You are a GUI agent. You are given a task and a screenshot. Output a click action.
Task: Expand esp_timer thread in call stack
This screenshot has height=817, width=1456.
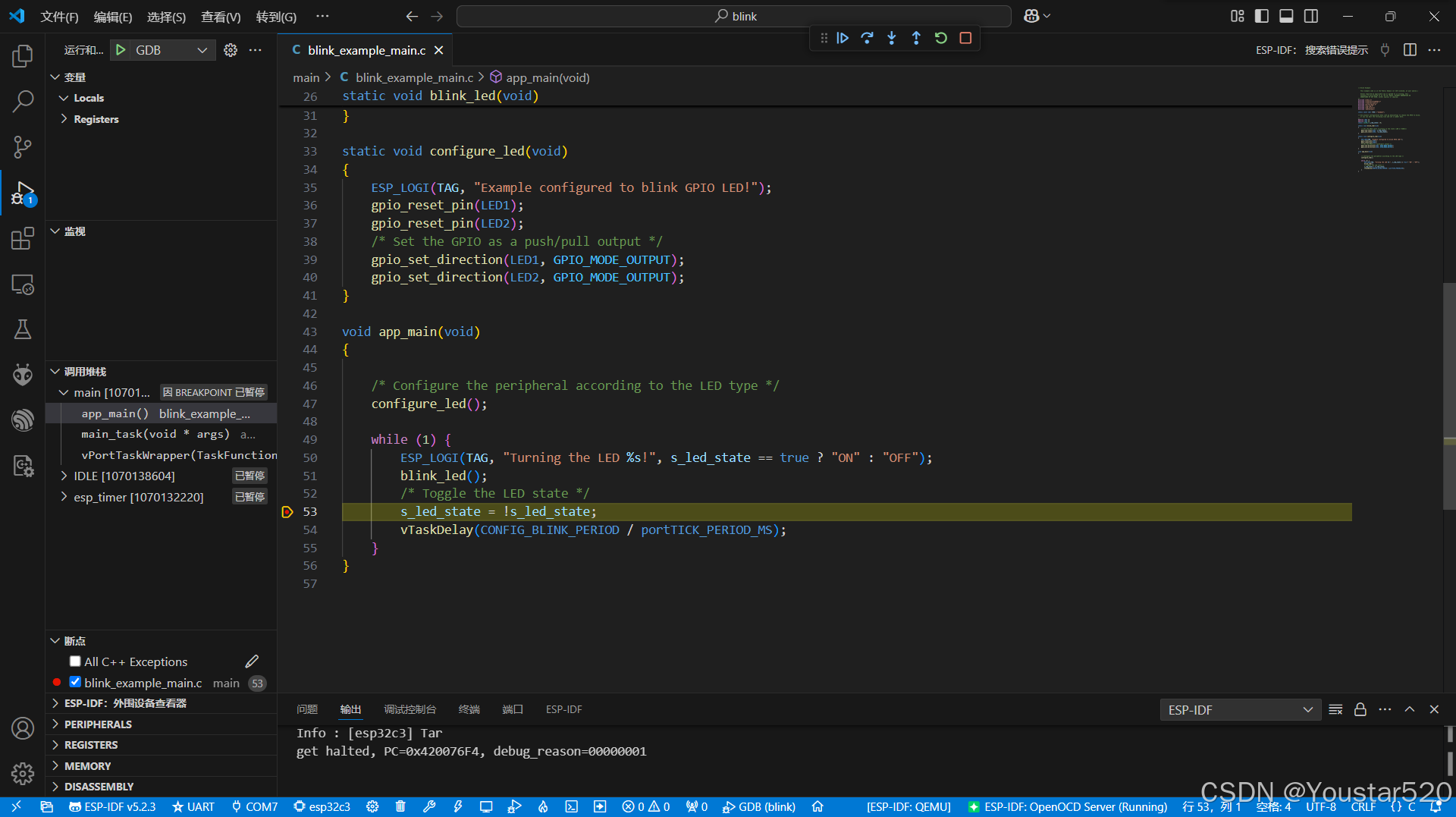64,497
